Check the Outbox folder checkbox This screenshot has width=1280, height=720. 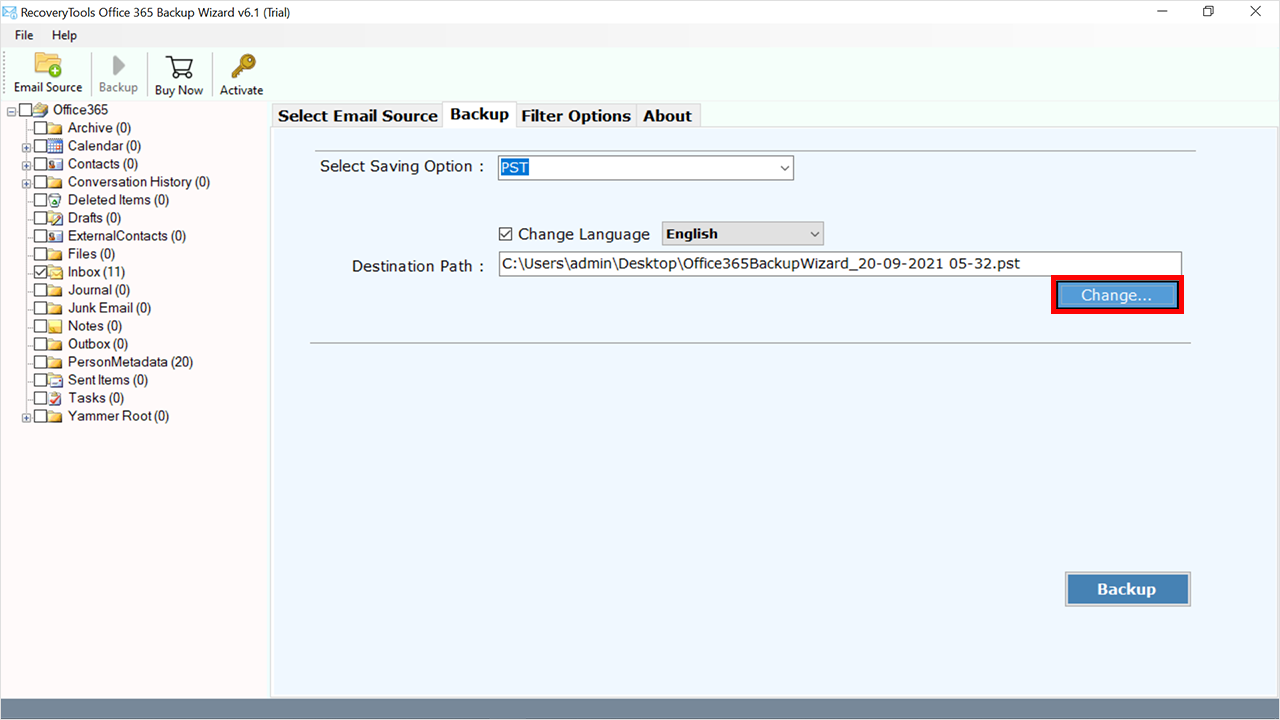click(40, 344)
